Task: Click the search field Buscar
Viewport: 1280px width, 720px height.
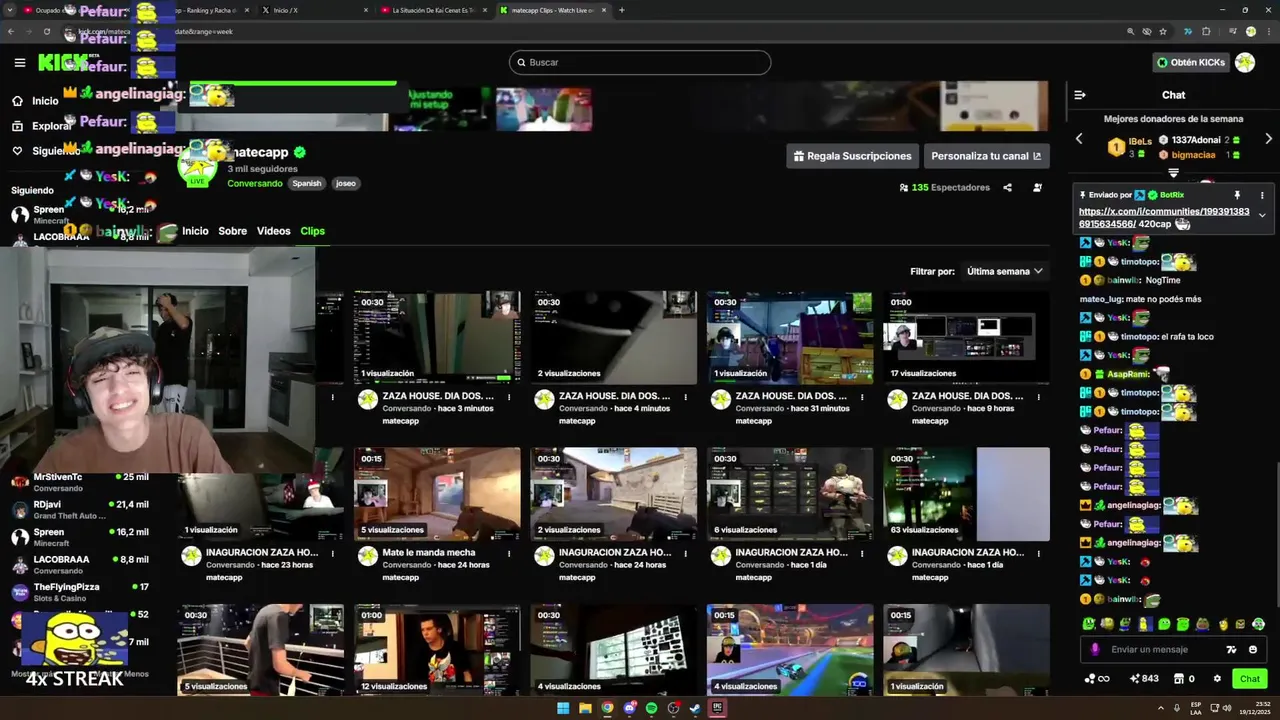Action: tap(640, 62)
